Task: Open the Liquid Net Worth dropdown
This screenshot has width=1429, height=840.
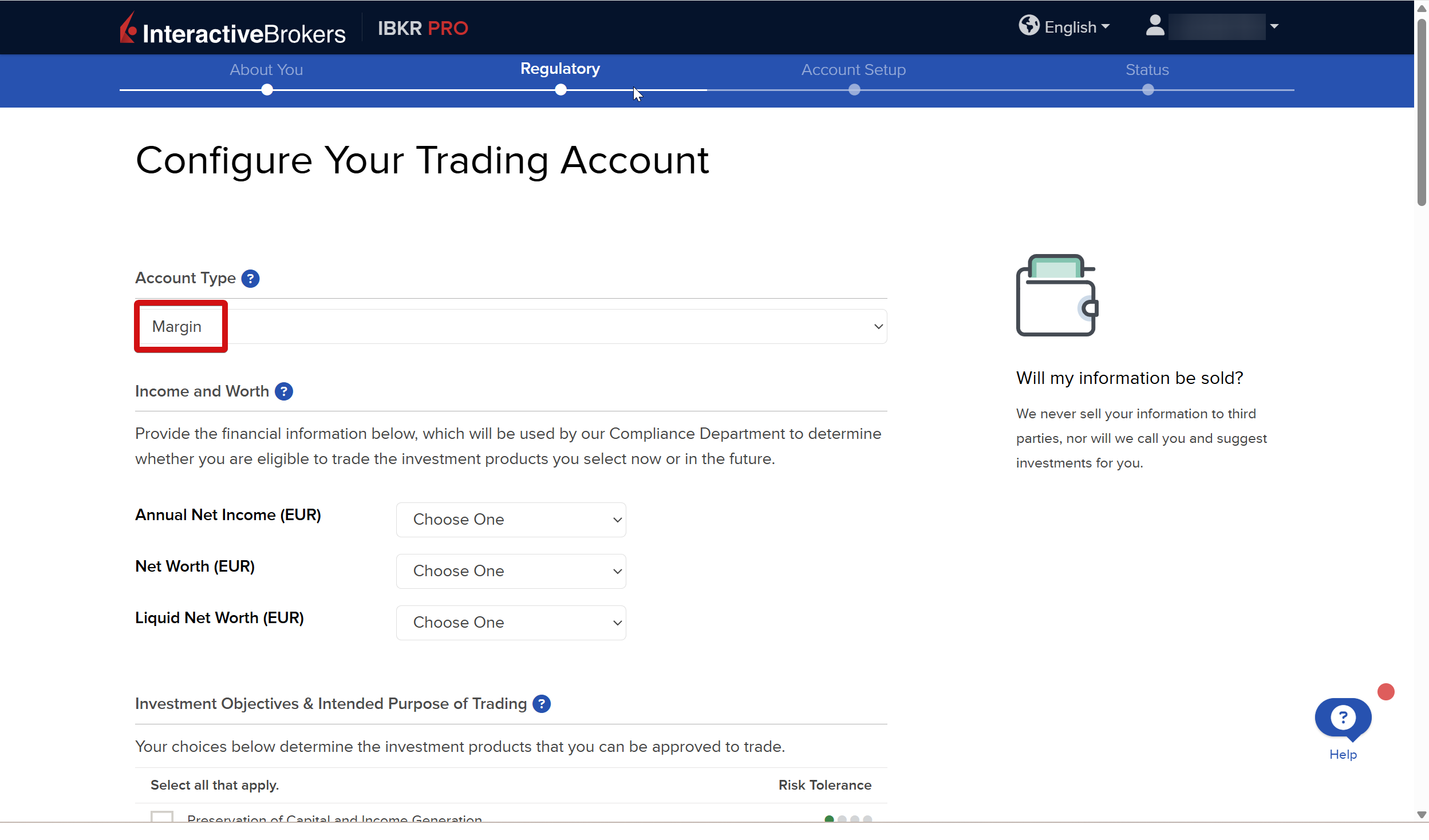Action: tap(511, 623)
